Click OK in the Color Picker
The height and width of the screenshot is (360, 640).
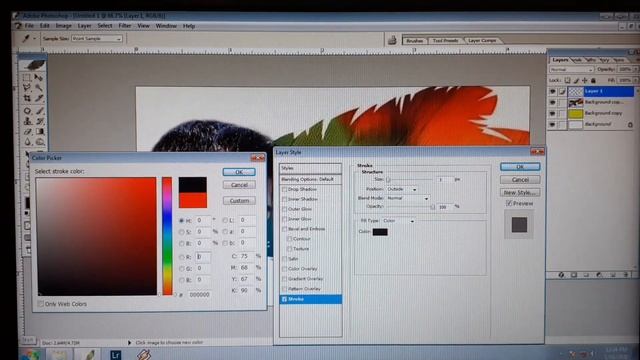click(x=239, y=172)
